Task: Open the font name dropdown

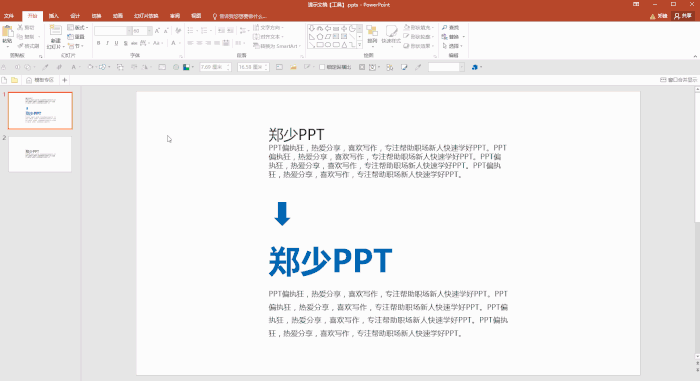Action: tap(129, 31)
